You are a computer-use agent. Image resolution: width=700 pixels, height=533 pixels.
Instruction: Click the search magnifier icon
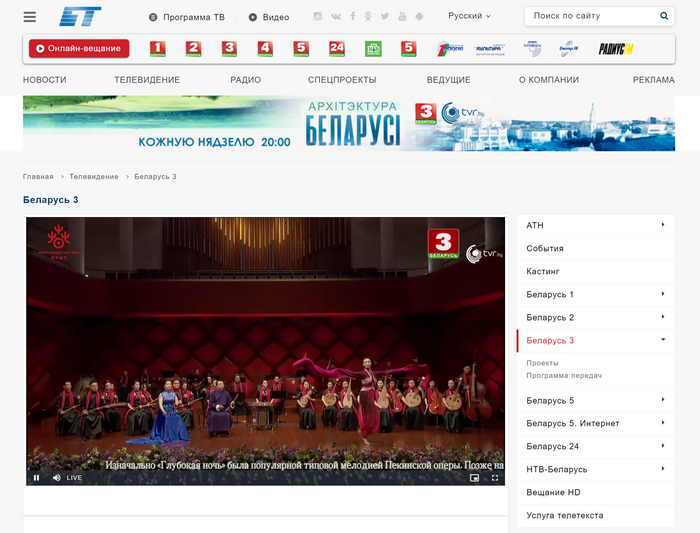(664, 16)
